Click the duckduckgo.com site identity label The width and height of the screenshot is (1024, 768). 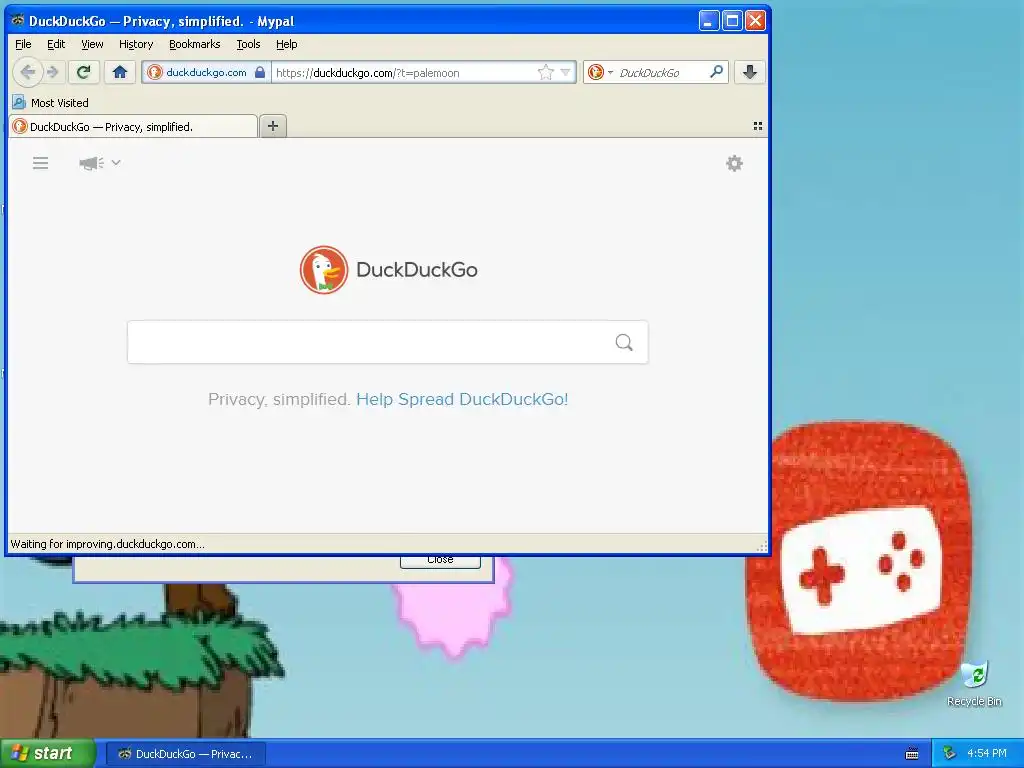click(206, 72)
